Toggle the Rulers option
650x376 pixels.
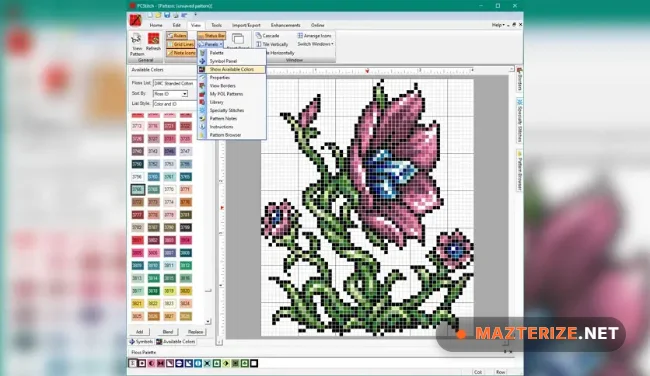coord(177,36)
